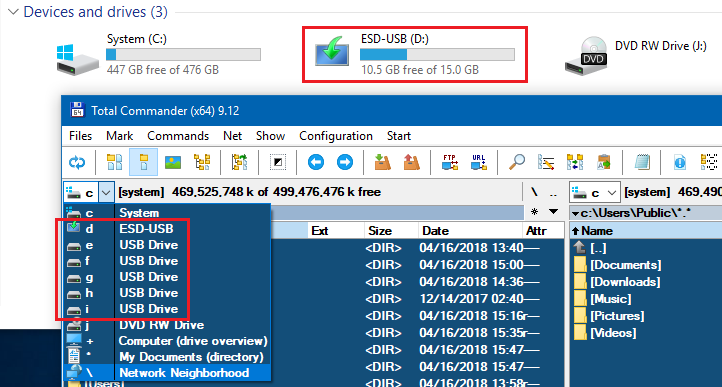This screenshot has width=722, height=387.
Task: Launch the Notepad toolbar icon
Action: [x=642, y=162]
